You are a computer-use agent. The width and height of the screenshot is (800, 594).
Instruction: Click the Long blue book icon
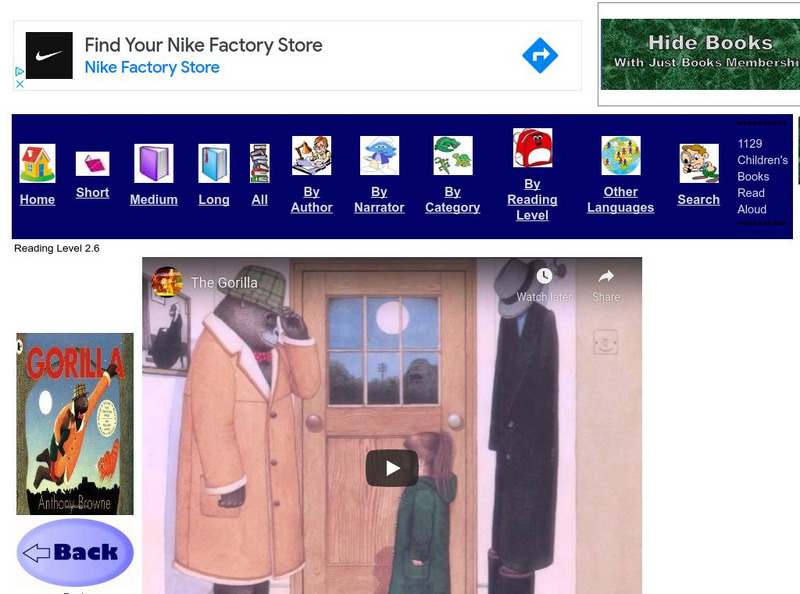(214, 163)
